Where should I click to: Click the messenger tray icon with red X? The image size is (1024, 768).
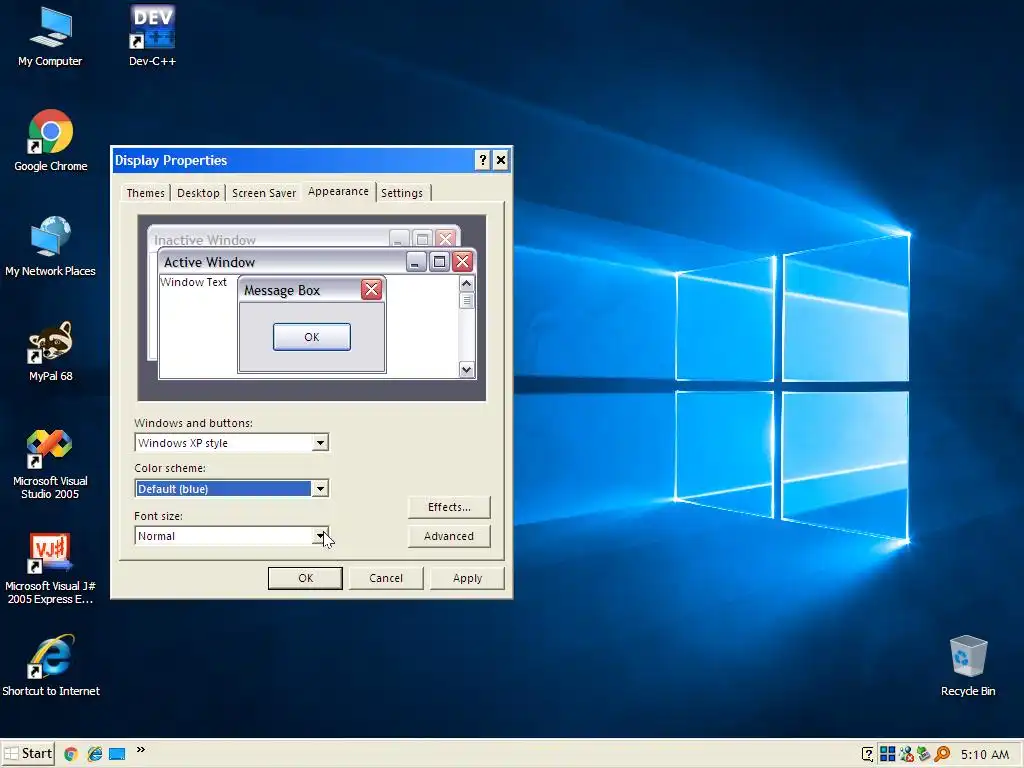click(x=906, y=754)
